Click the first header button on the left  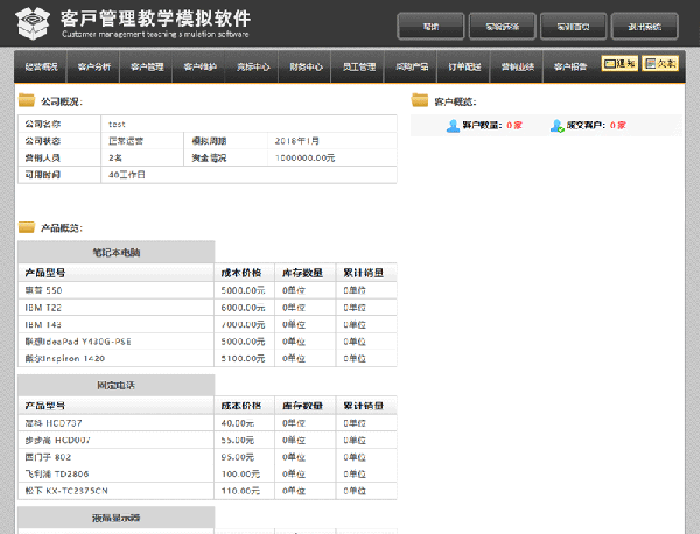431,26
